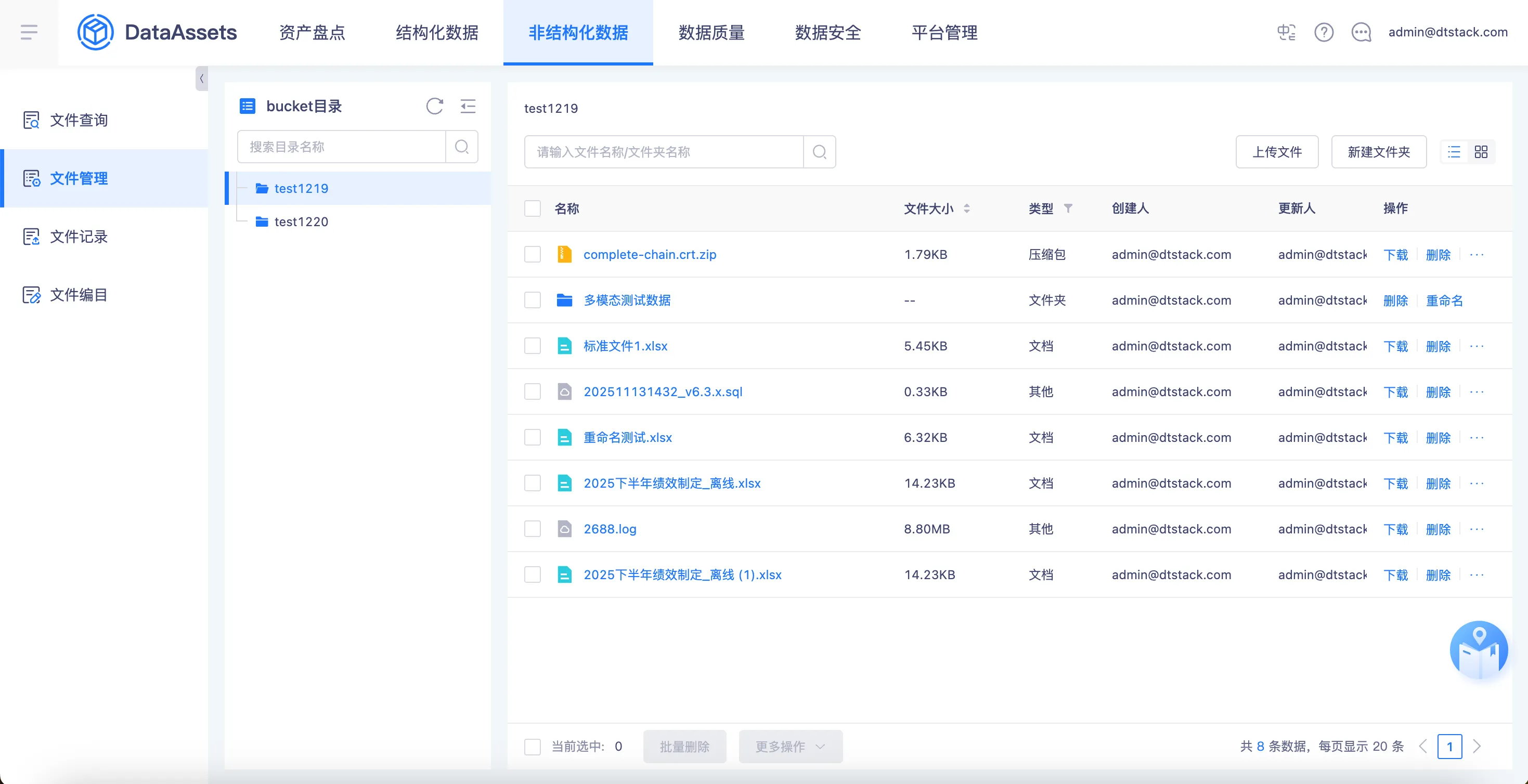The width and height of the screenshot is (1528, 784).
Task: Tick the select-all checkbox in table header
Action: (x=532, y=209)
